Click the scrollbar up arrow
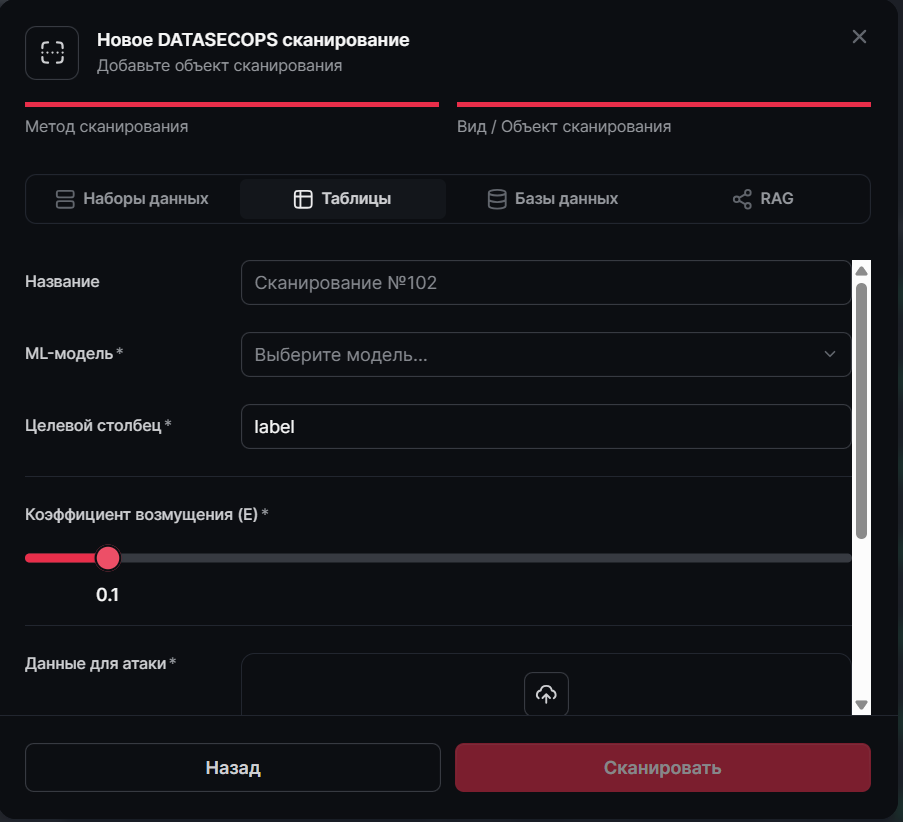 [861, 271]
